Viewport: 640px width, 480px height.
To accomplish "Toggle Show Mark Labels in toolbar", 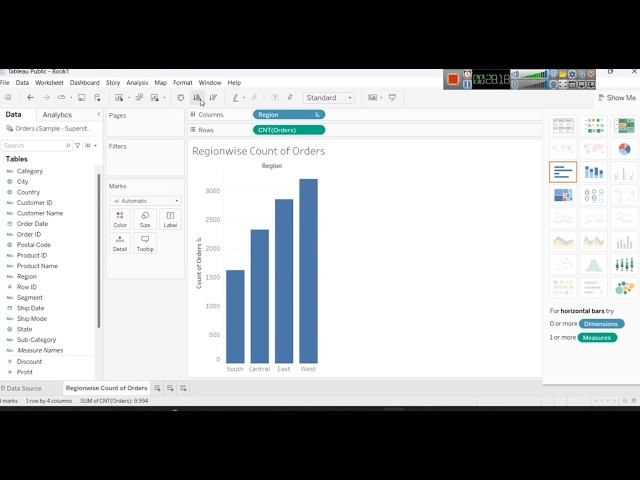I will point(275,98).
